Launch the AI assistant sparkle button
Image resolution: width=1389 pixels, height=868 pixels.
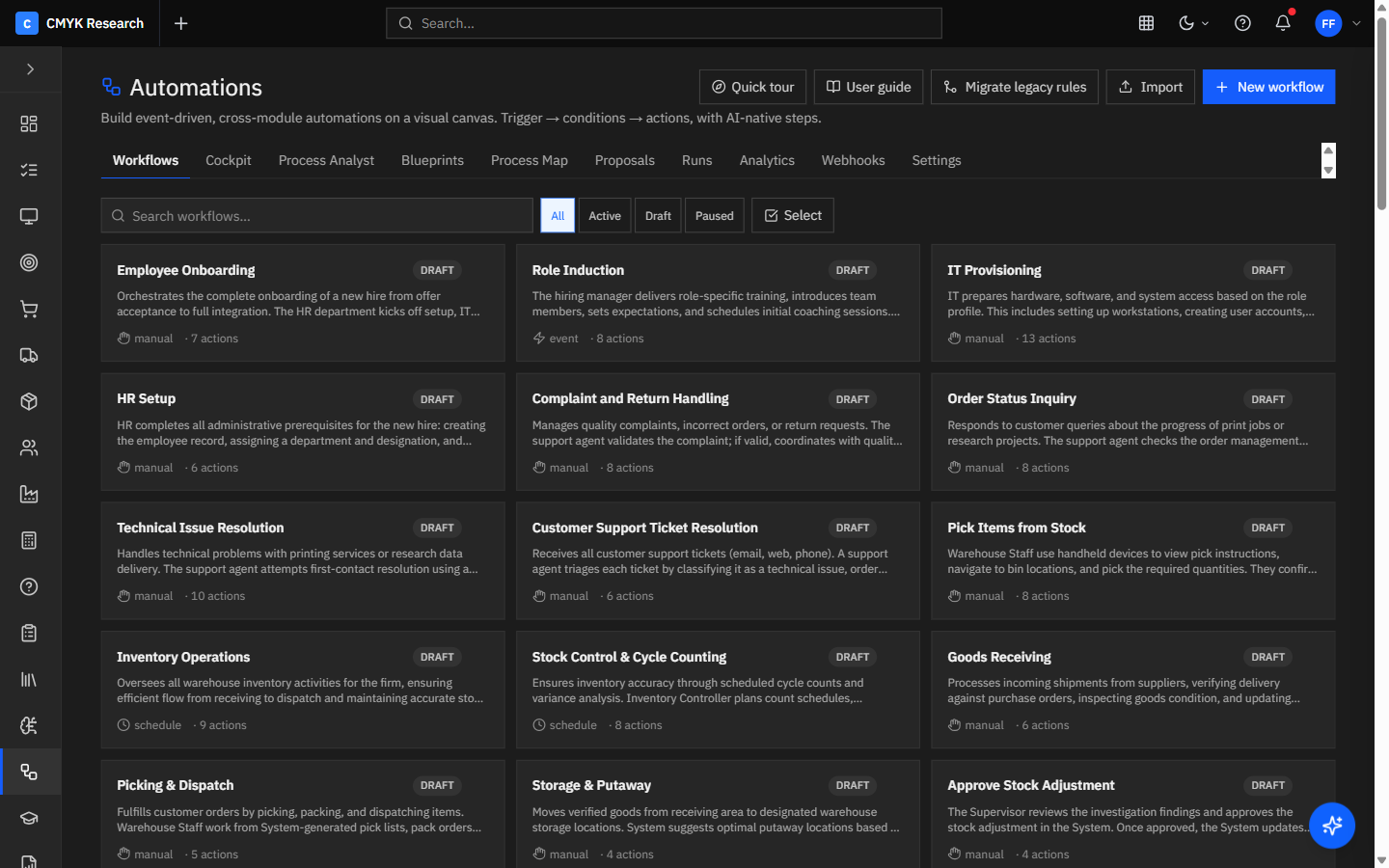tap(1332, 826)
